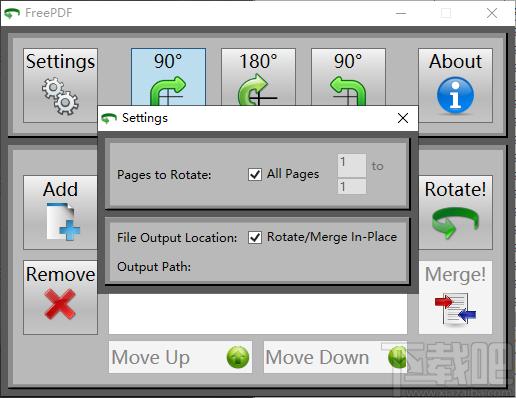
Task: Open Settings with the gears icon
Action: tap(60, 85)
